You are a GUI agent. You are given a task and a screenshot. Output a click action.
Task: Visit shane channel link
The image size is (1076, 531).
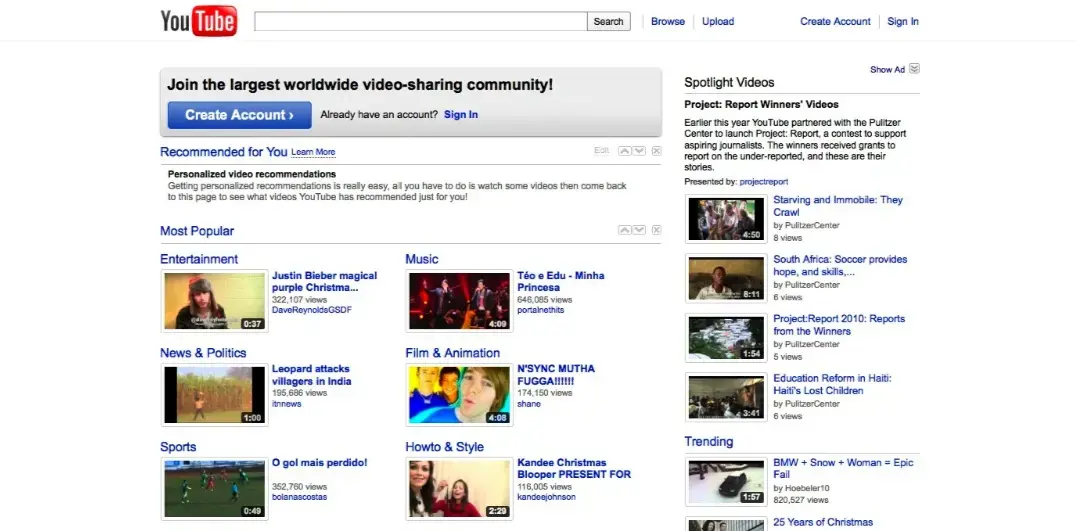tap(528, 404)
